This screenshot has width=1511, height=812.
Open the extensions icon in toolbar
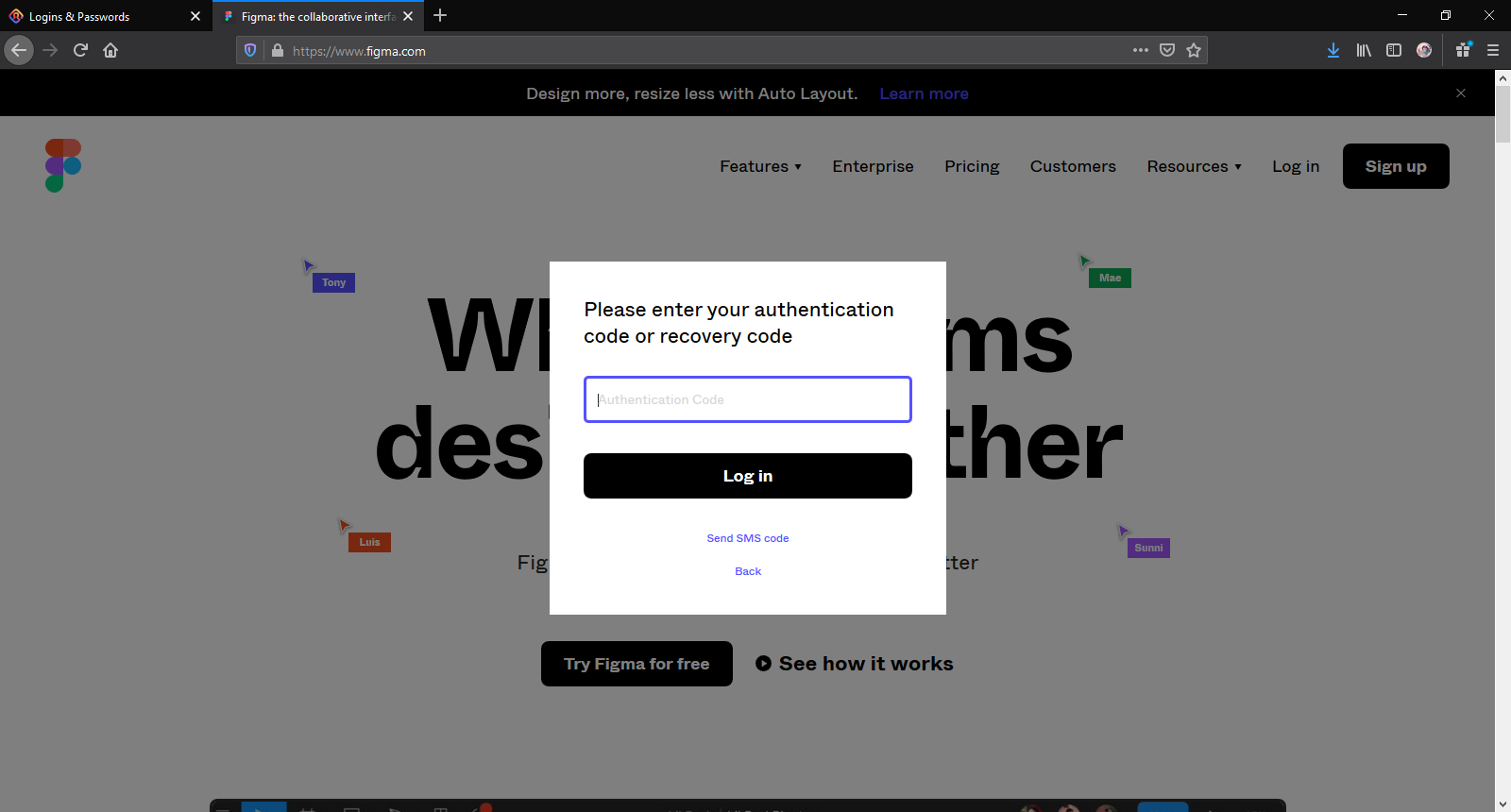1463,50
